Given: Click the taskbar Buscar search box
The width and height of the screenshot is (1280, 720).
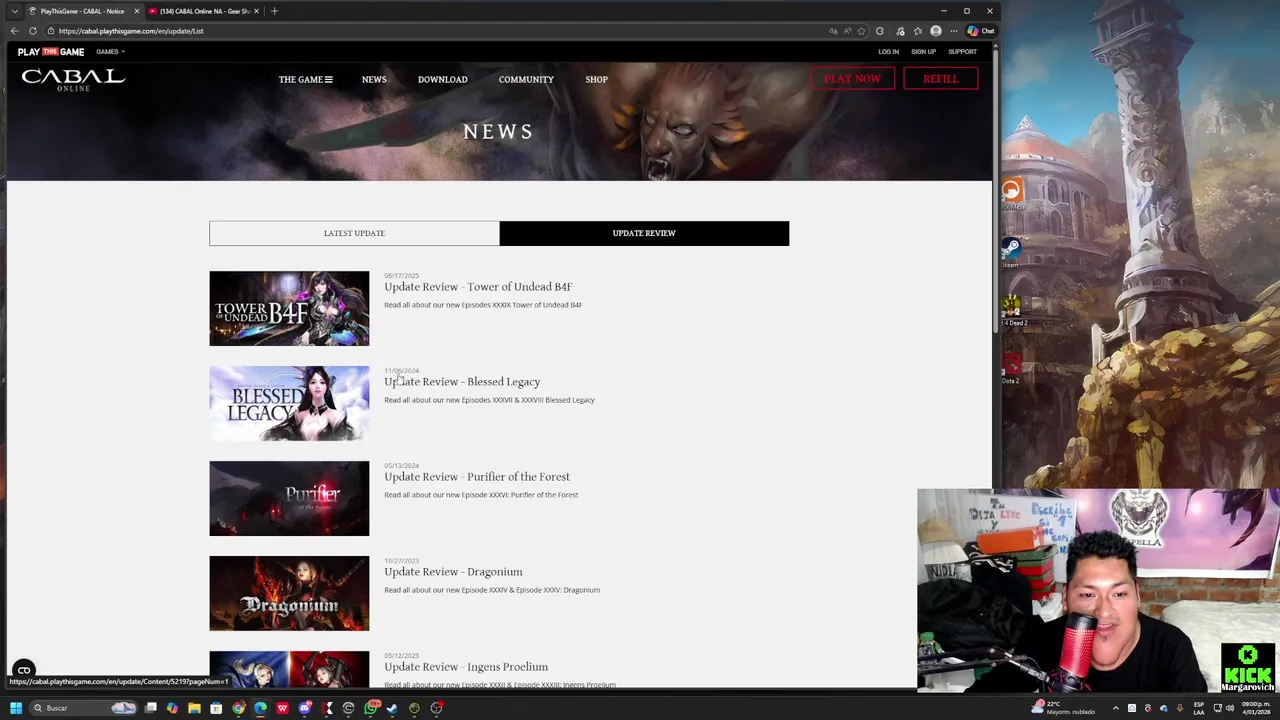Looking at the screenshot, I should click(x=83, y=708).
